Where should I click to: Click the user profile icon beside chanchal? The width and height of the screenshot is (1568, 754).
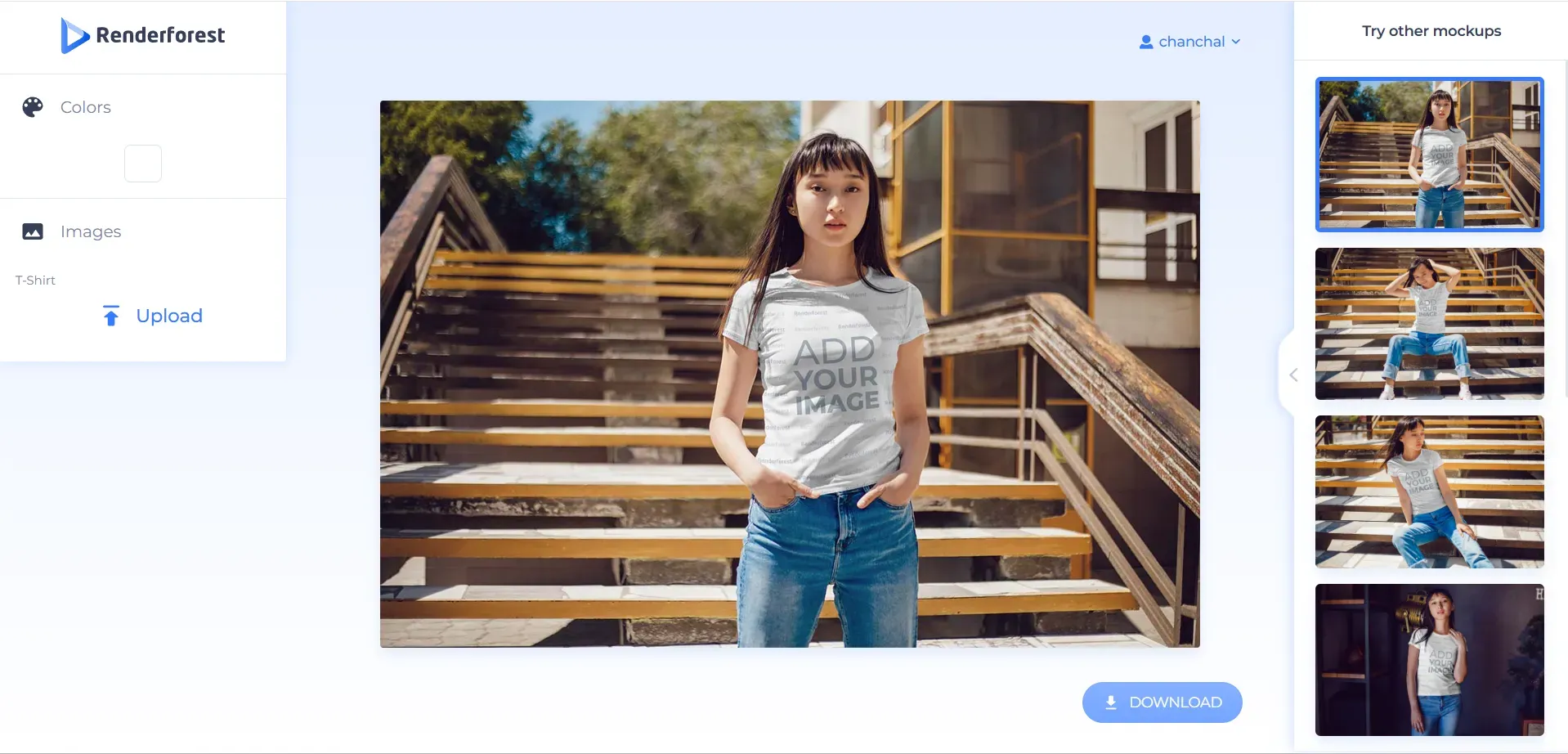pos(1145,41)
